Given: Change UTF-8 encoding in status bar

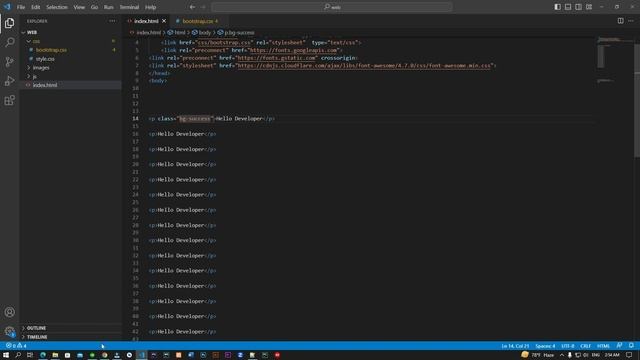Looking at the screenshot, I should 568,346.
